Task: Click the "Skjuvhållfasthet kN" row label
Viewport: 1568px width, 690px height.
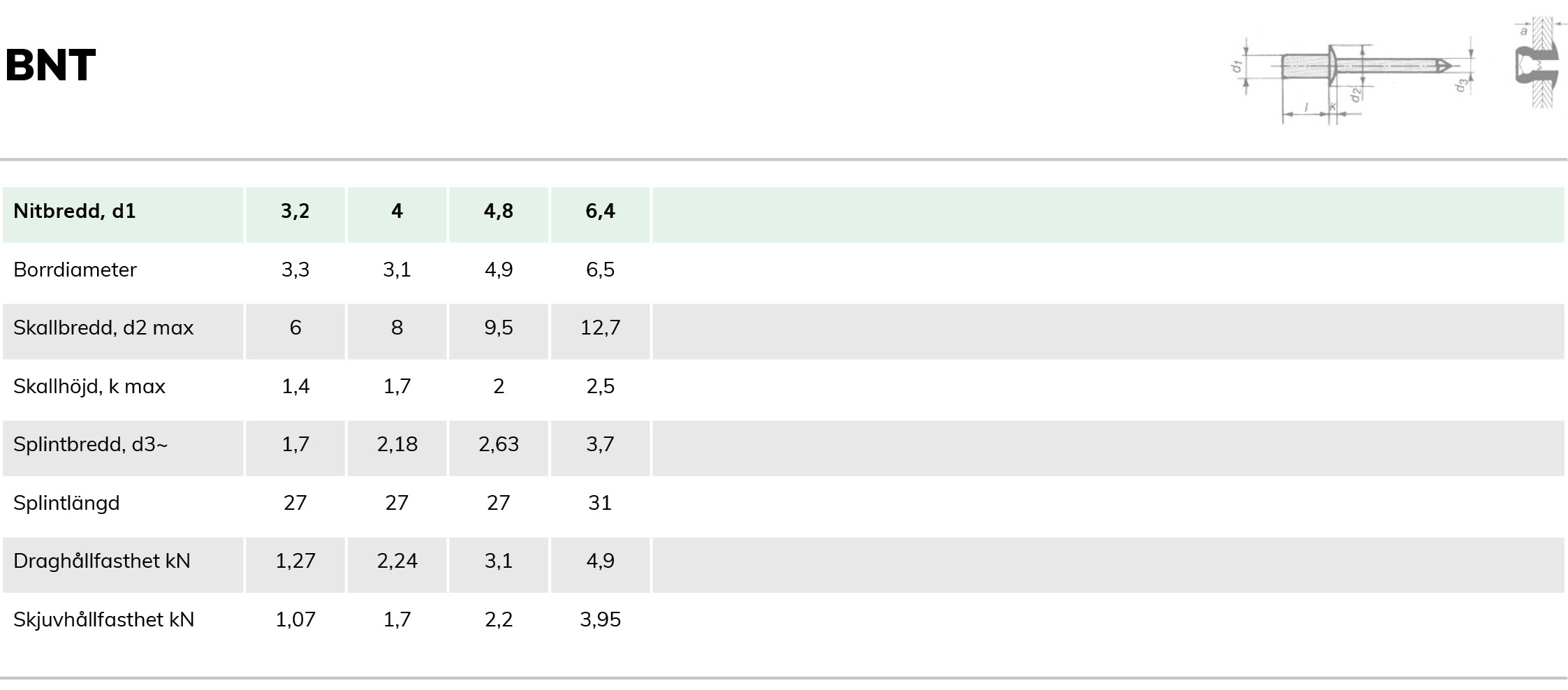Action: [x=104, y=619]
